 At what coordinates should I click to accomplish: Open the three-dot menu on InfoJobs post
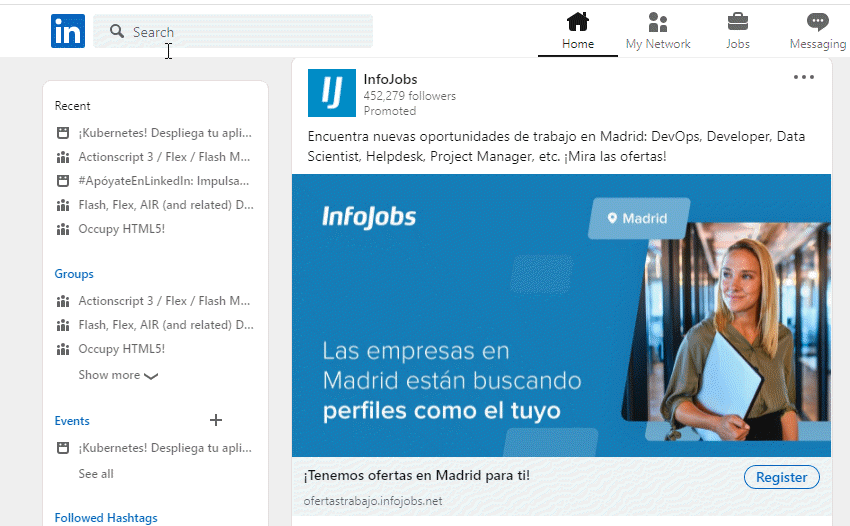coord(803,77)
